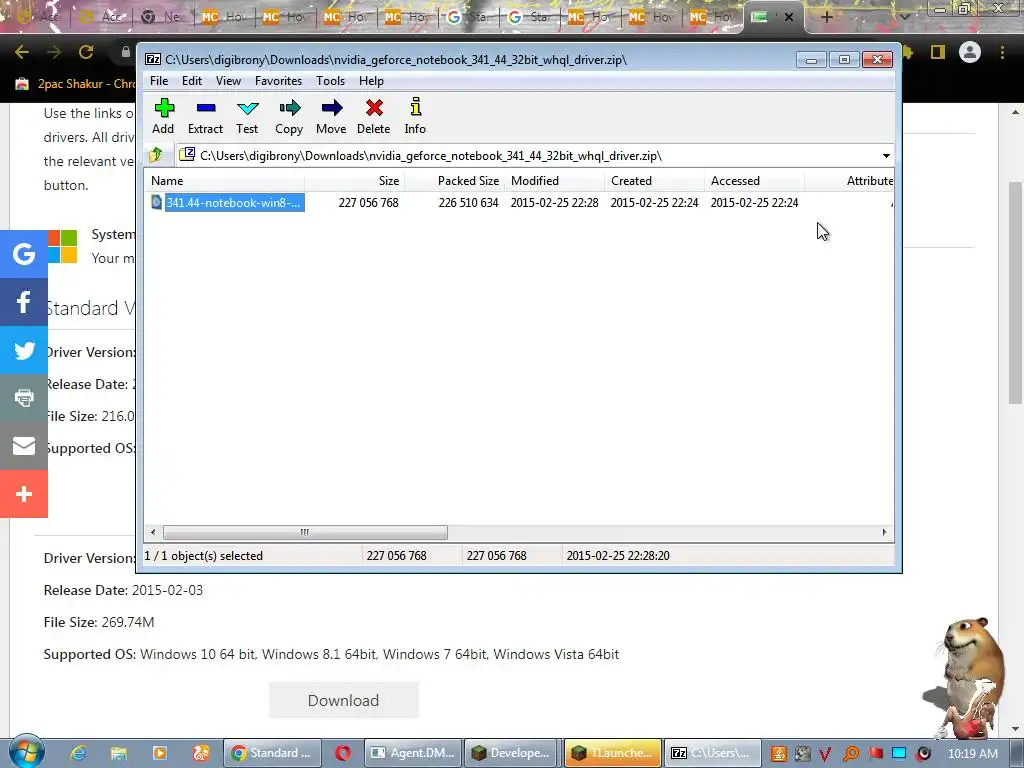Expand the 7-Zip address path dropdown
The width and height of the screenshot is (1024, 768).
point(886,155)
